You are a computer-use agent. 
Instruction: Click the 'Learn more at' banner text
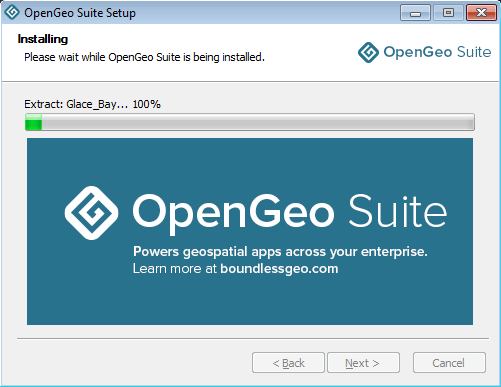[x=175, y=269]
